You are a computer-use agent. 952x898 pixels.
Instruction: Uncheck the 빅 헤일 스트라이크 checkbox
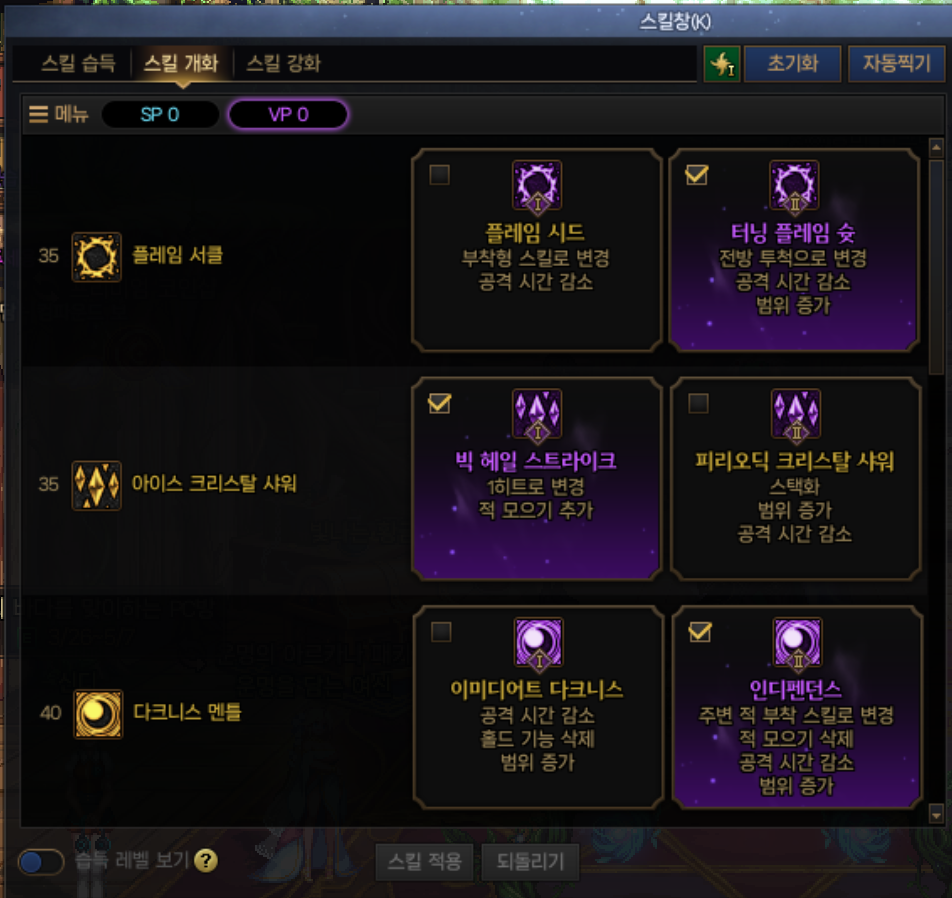coord(440,403)
